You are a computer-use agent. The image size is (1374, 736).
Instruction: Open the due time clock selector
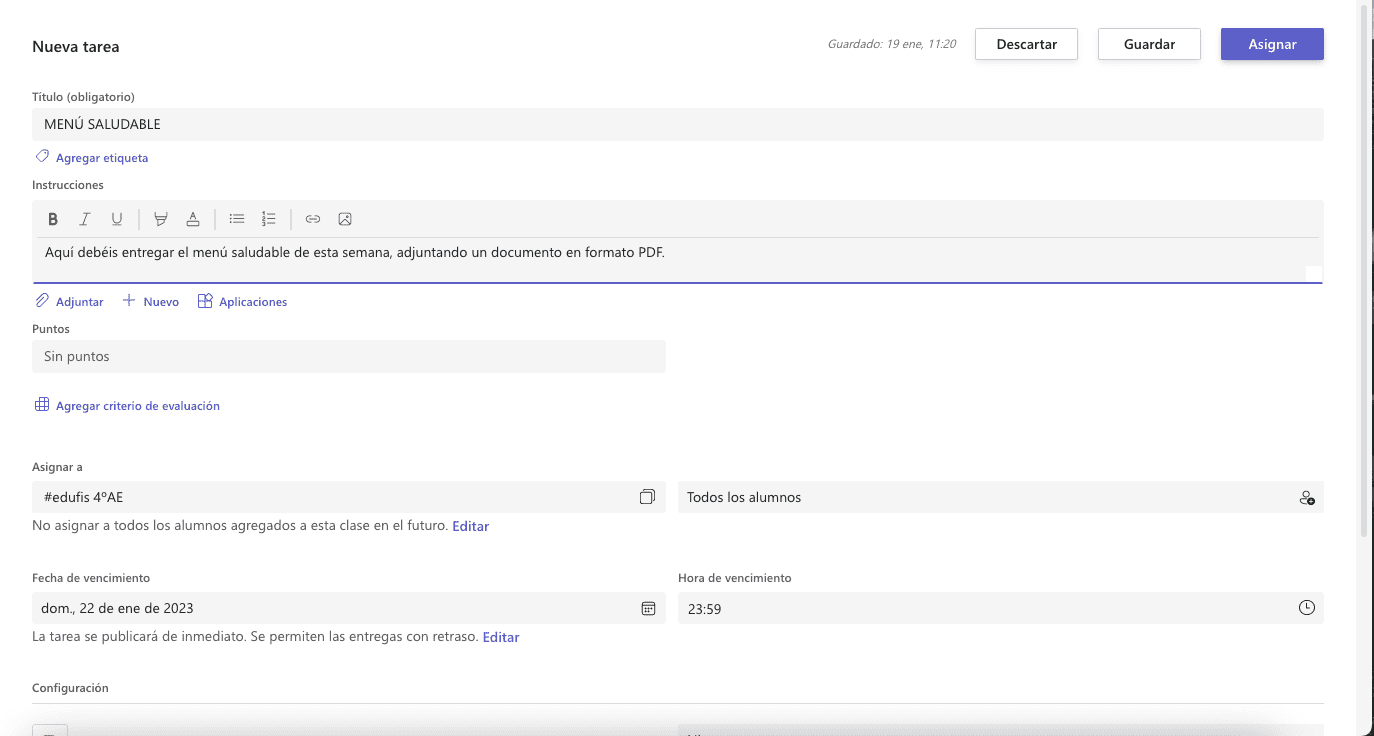(1306, 608)
